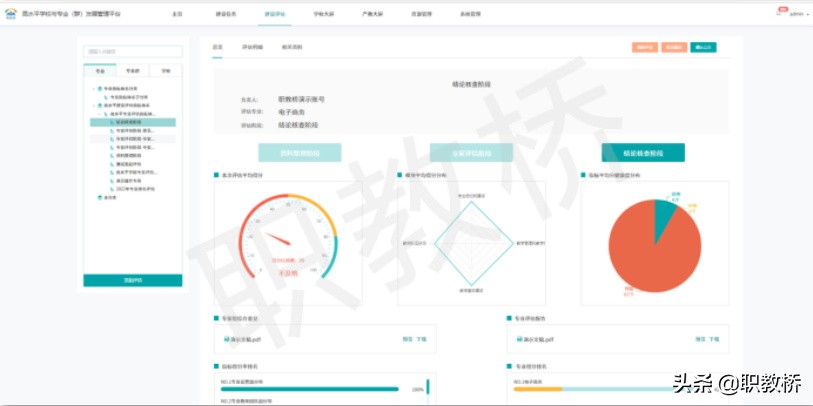Open the notification icon with red badge

pyautogui.click(x=781, y=12)
